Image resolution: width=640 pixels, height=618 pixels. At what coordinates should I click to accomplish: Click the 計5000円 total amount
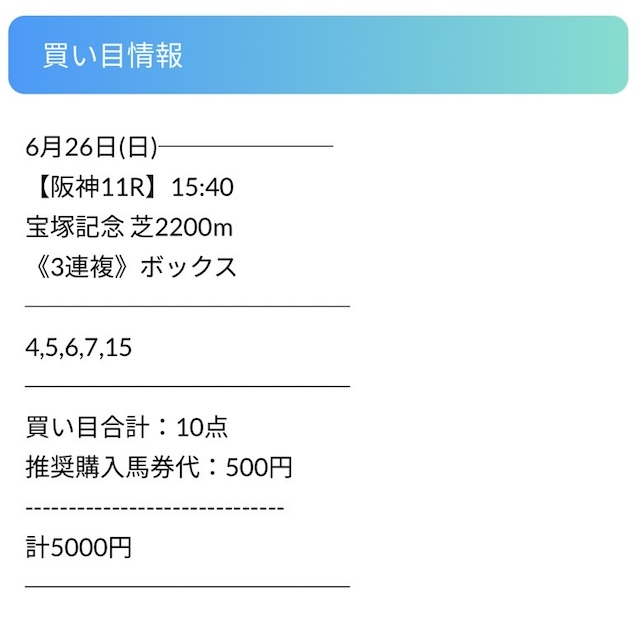[x=78, y=547]
